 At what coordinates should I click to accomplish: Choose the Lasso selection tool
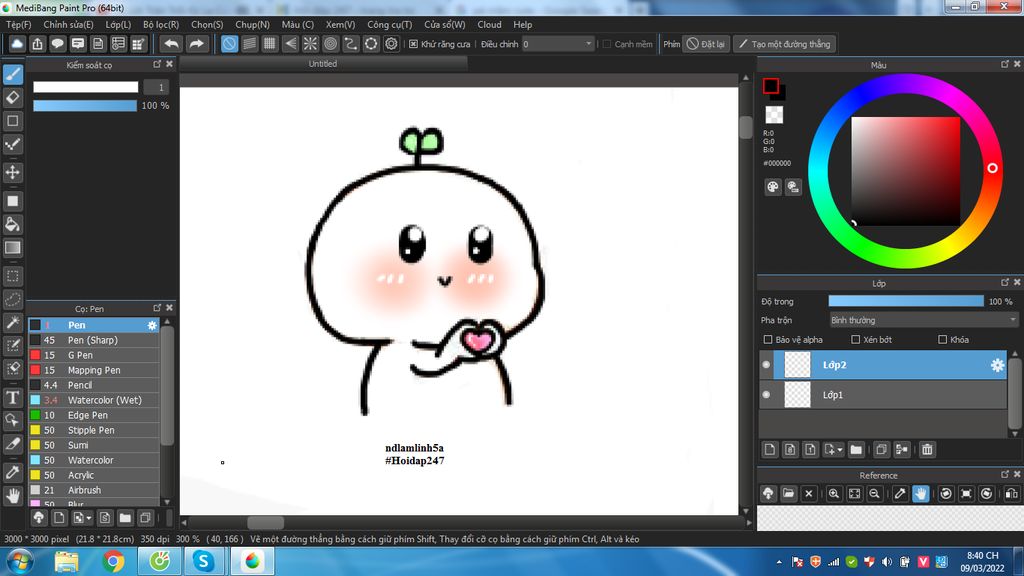coord(13,300)
